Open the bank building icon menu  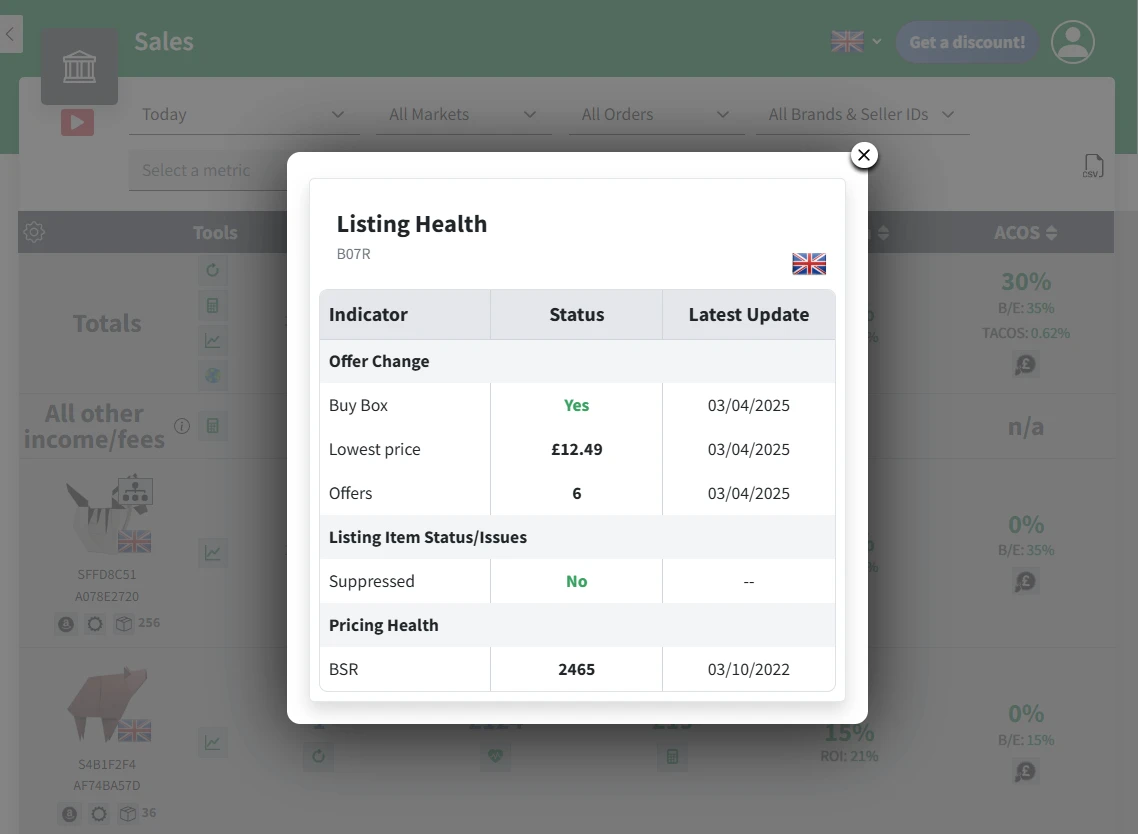[79, 67]
